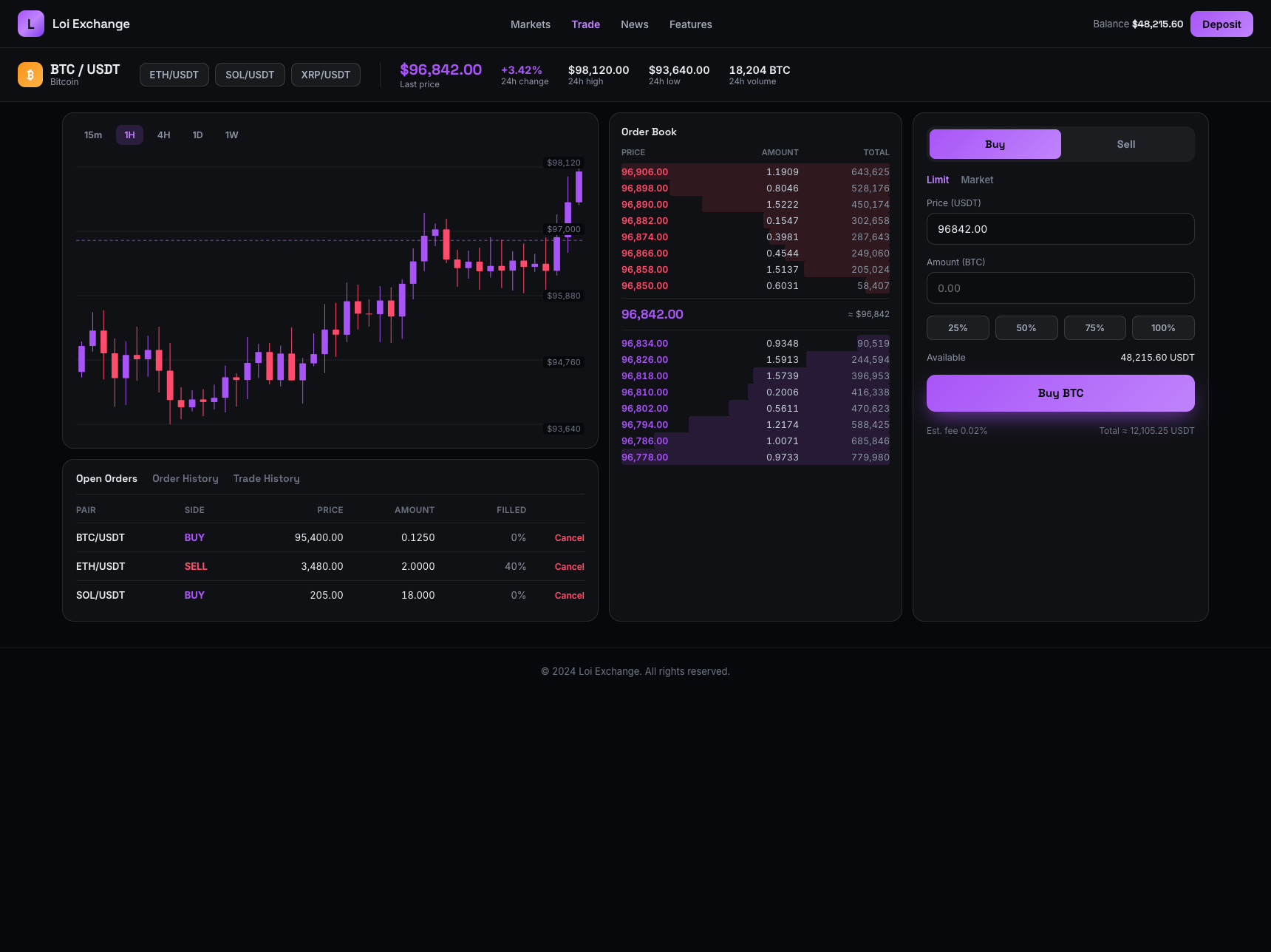Image resolution: width=1271 pixels, height=952 pixels.
Task: Select the Buy side toggle
Action: click(995, 144)
